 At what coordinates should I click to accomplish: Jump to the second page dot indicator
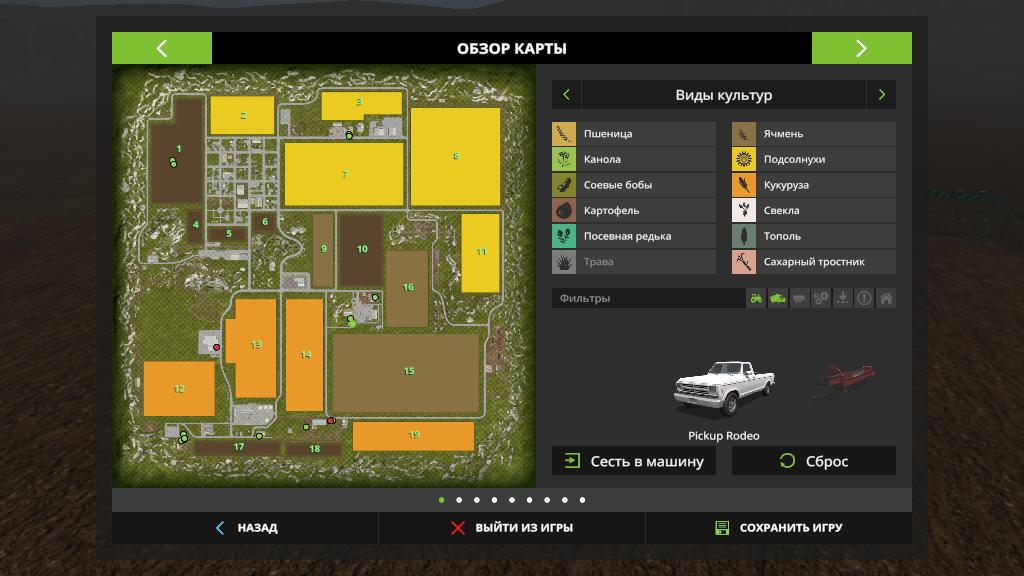click(459, 500)
